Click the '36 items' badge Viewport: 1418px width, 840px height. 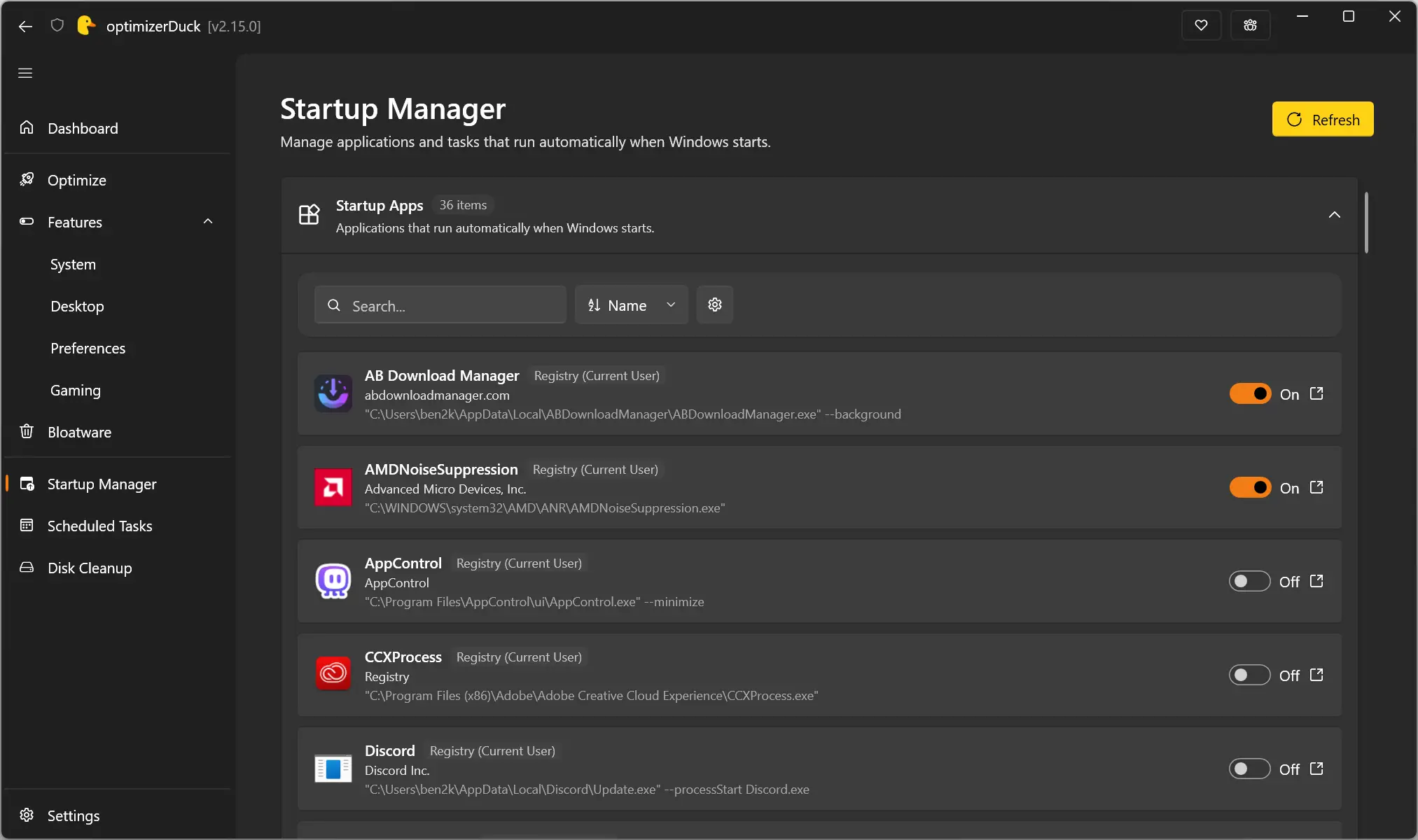click(463, 205)
